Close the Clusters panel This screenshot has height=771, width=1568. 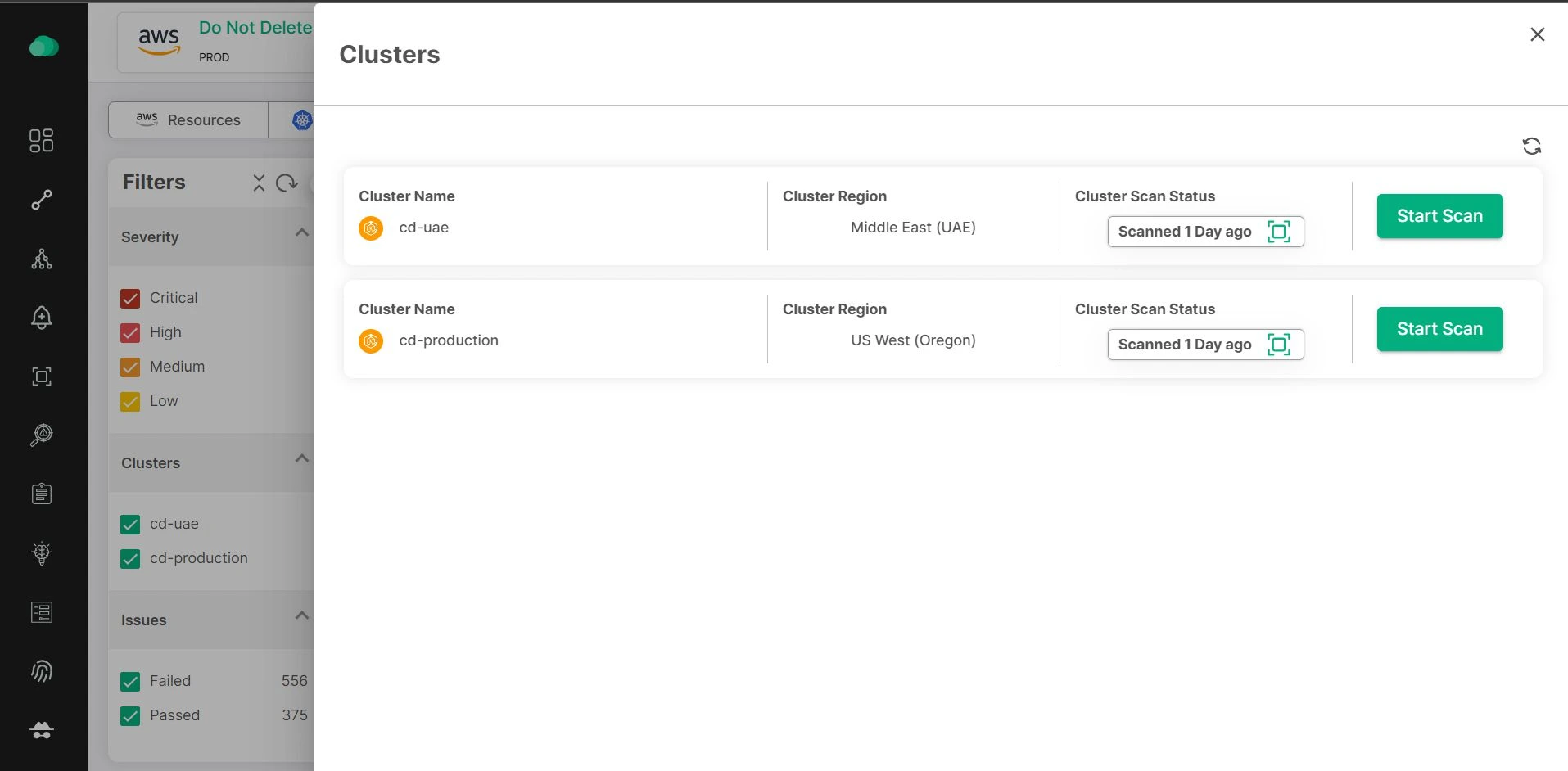tap(1537, 34)
